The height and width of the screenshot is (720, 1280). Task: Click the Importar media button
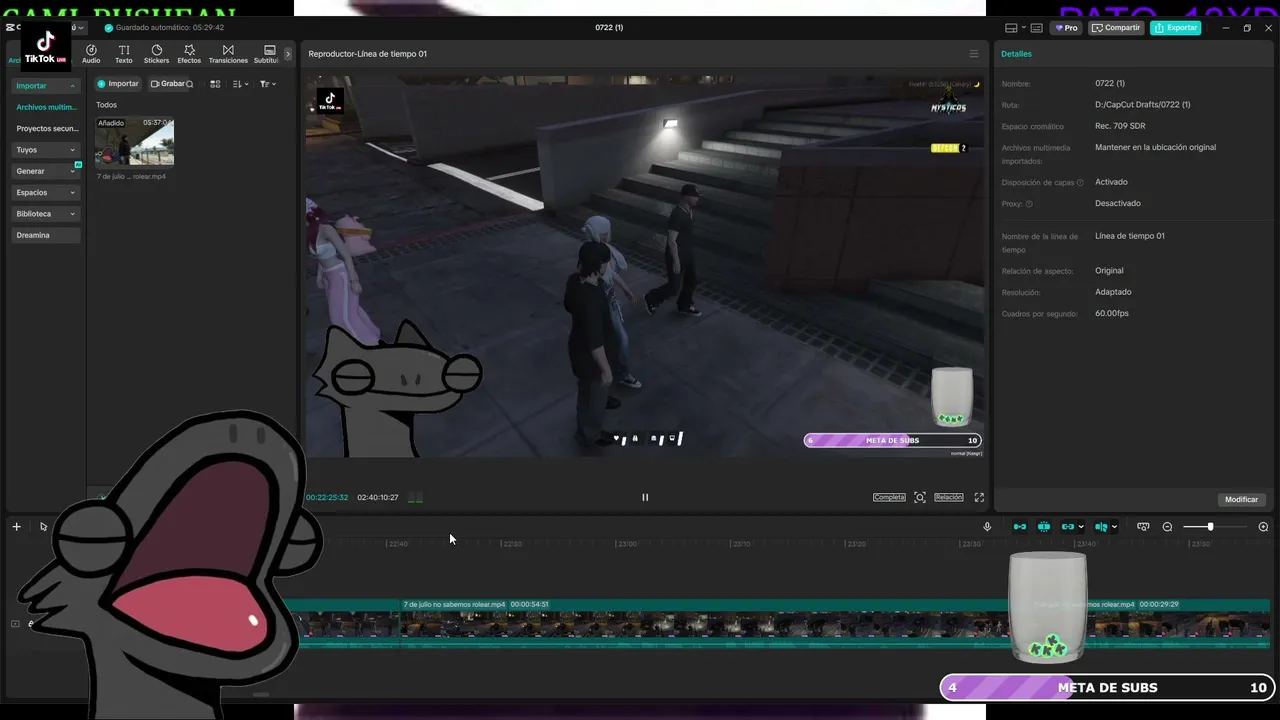click(x=118, y=84)
